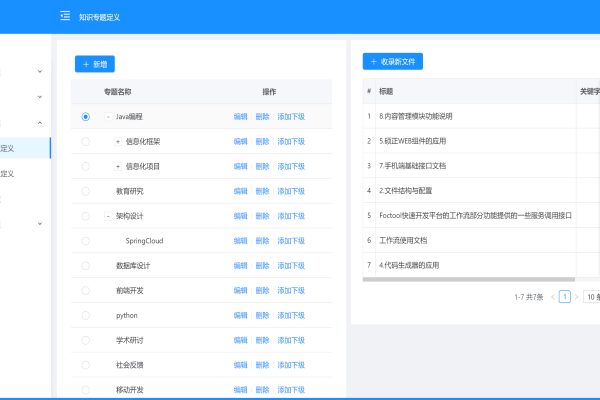Click the python topic name

coord(127,315)
